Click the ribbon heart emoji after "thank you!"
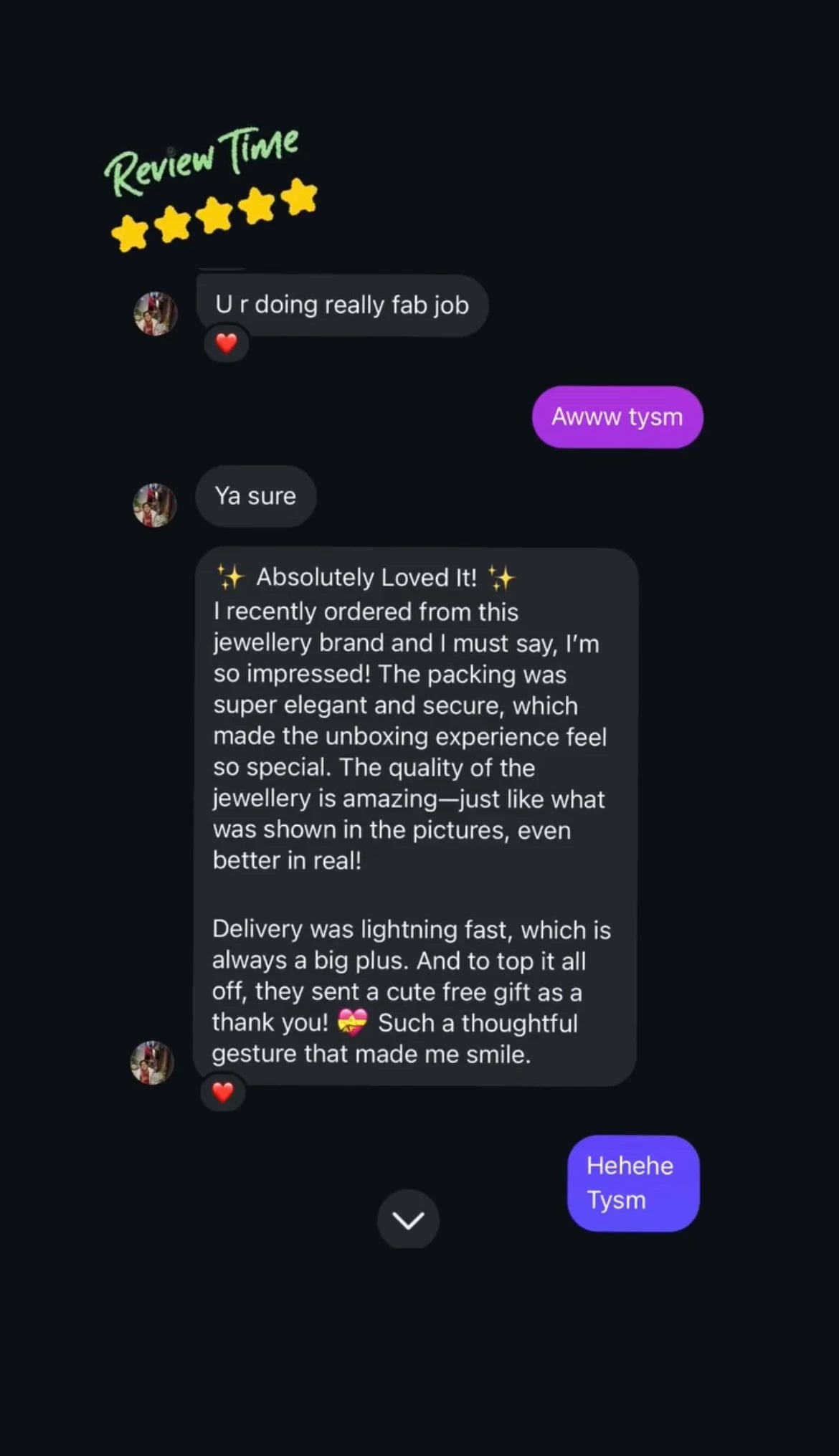839x1456 pixels. point(352,1022)
